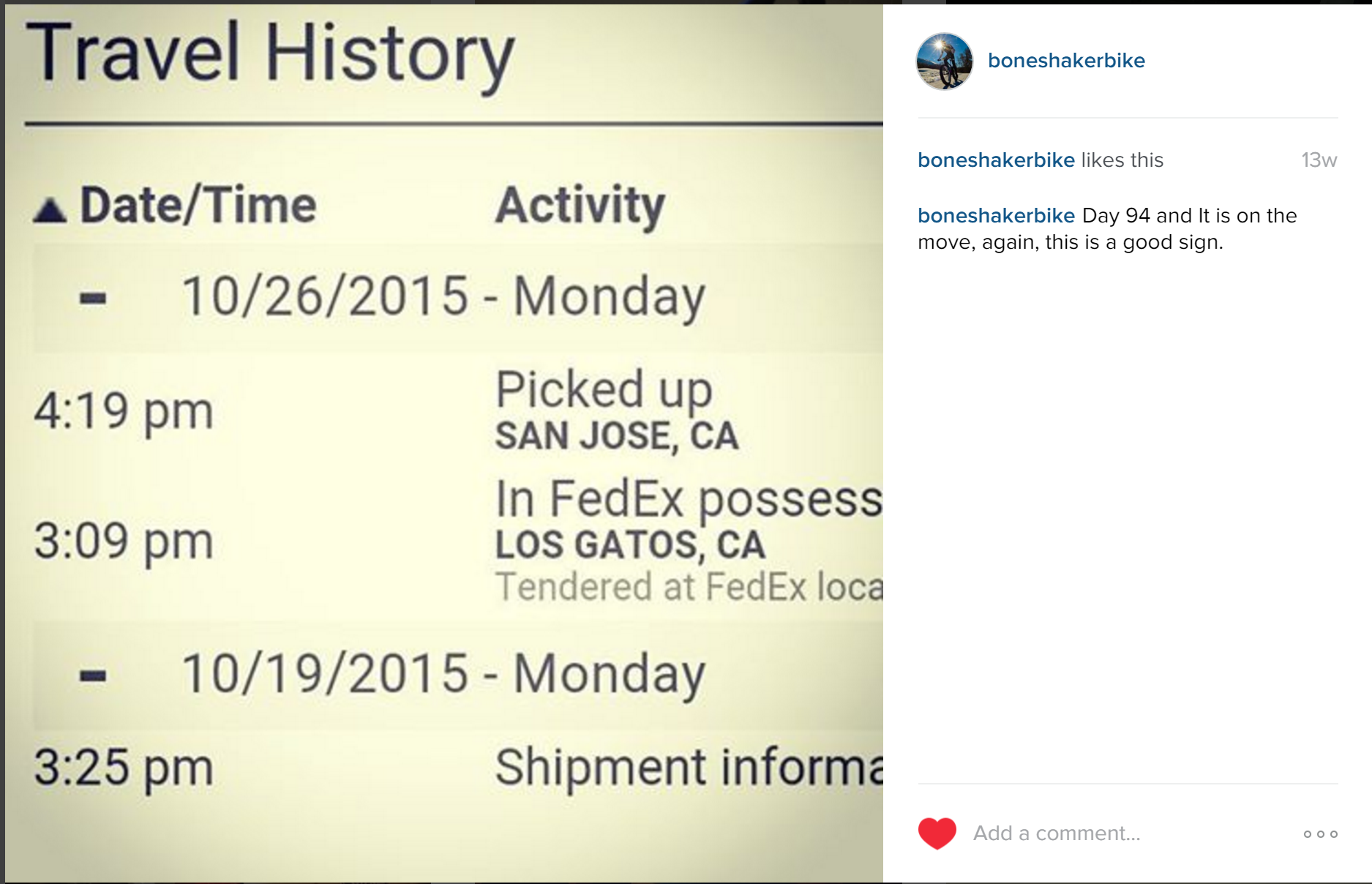
Task: Click the red heart like icon
Action: [937, 833]
